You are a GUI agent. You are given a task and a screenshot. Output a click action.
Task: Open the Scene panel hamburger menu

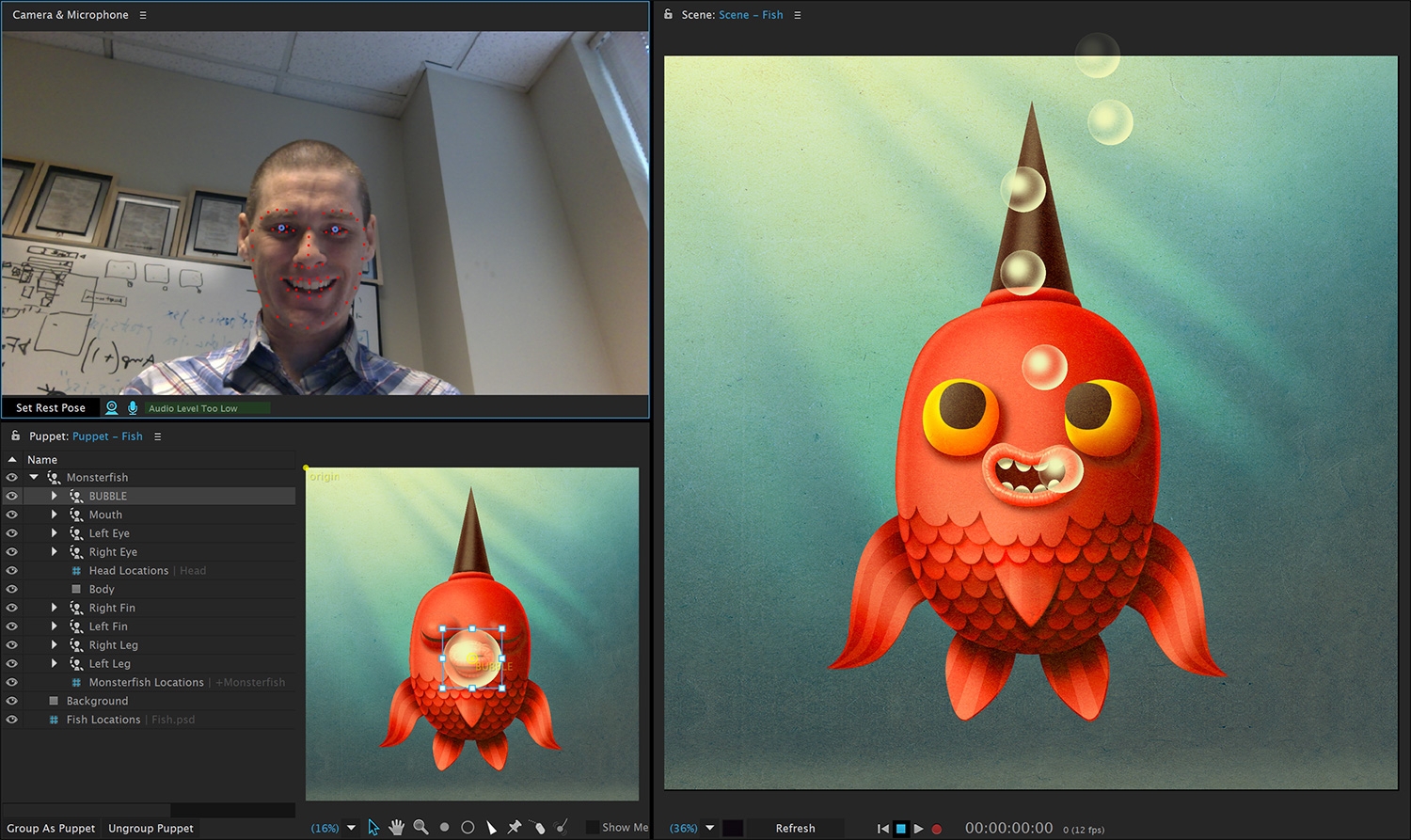tap(798, 15)
